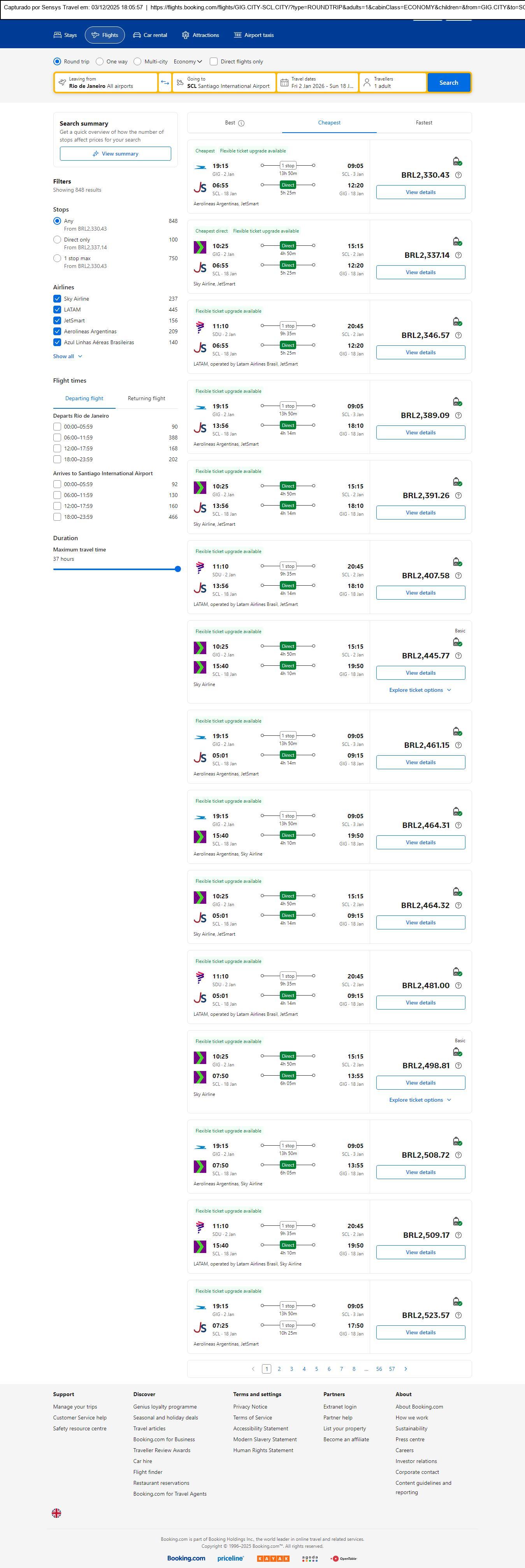Click the blue Search button
The height and width of the screenshot is (1568, 525).
coord(448,83)
